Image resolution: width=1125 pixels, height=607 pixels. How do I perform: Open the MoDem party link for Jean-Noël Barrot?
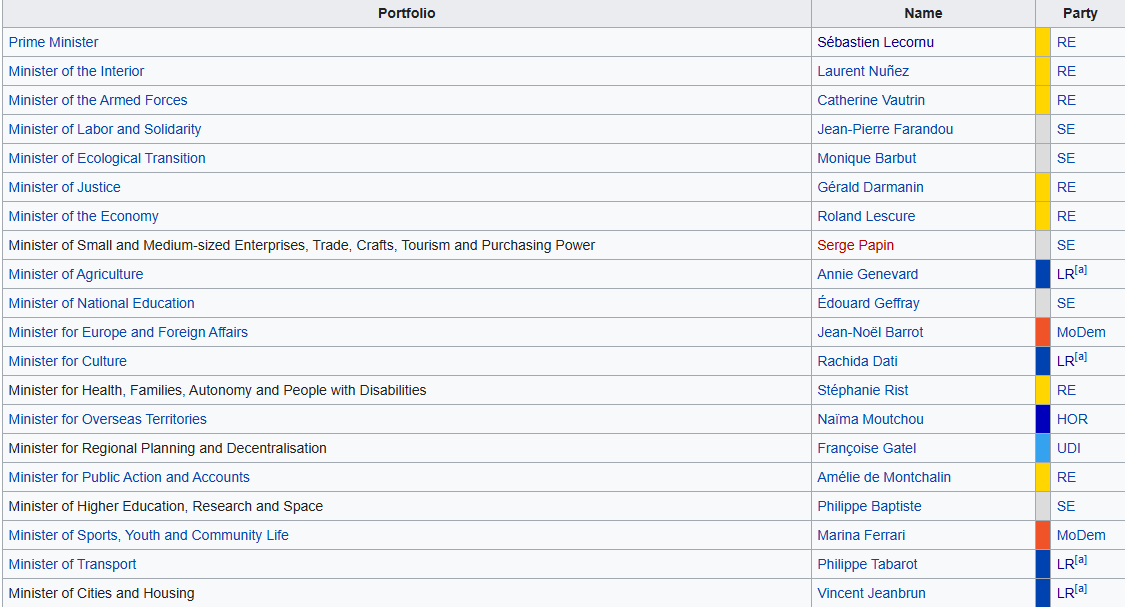pyautogui.click(x=1081, y=332)
